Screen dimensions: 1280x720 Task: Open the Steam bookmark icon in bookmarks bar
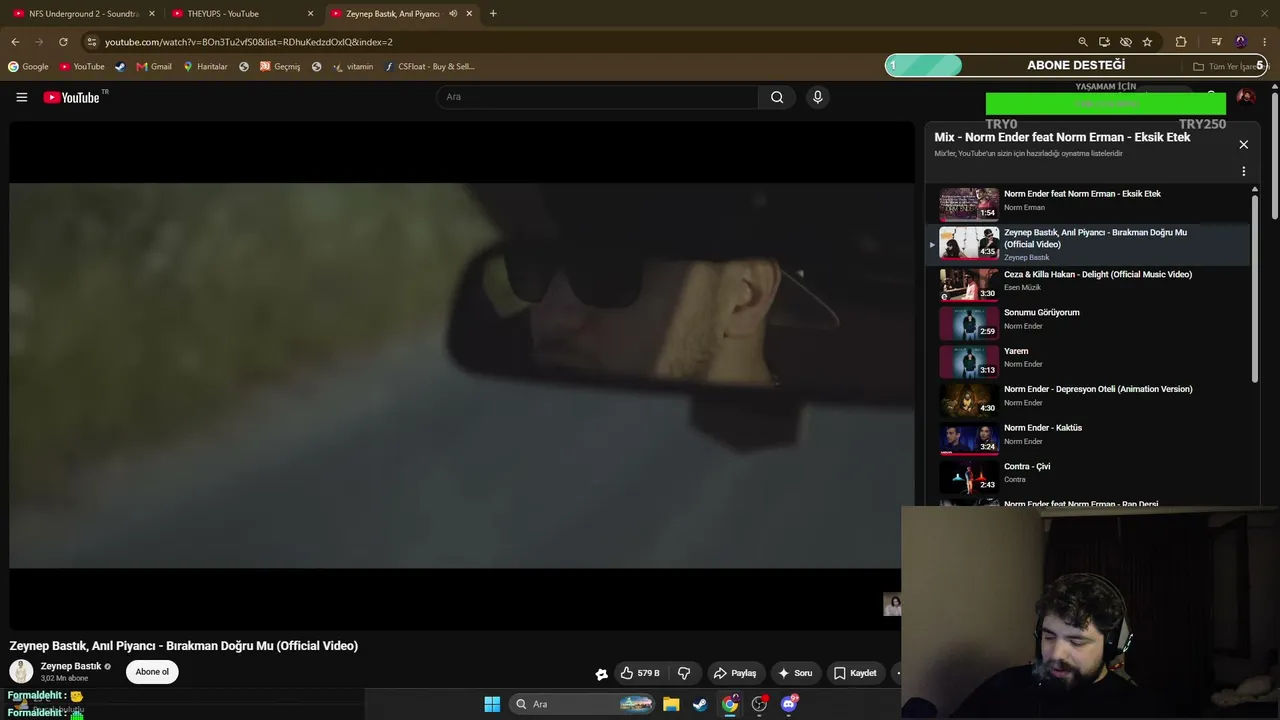[120, 67]
